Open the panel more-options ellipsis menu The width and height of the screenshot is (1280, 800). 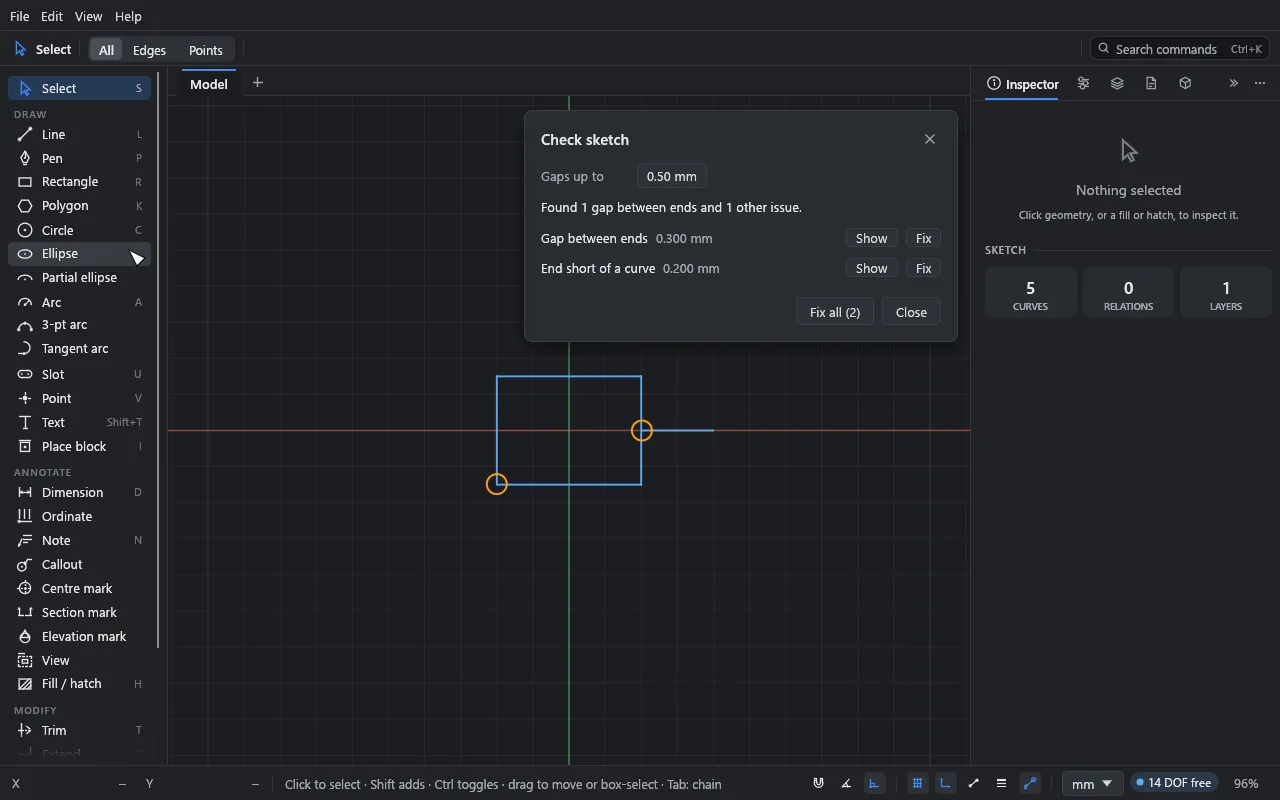(1260, 84)
